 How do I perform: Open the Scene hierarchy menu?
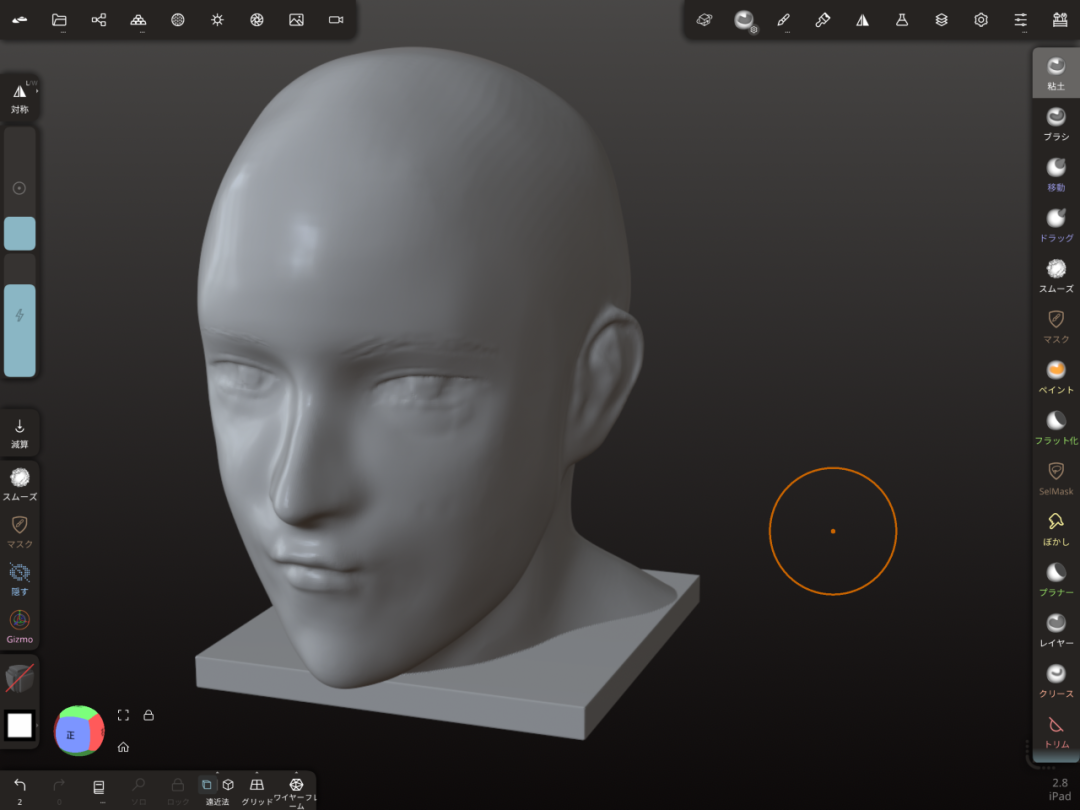pos(98,20)
